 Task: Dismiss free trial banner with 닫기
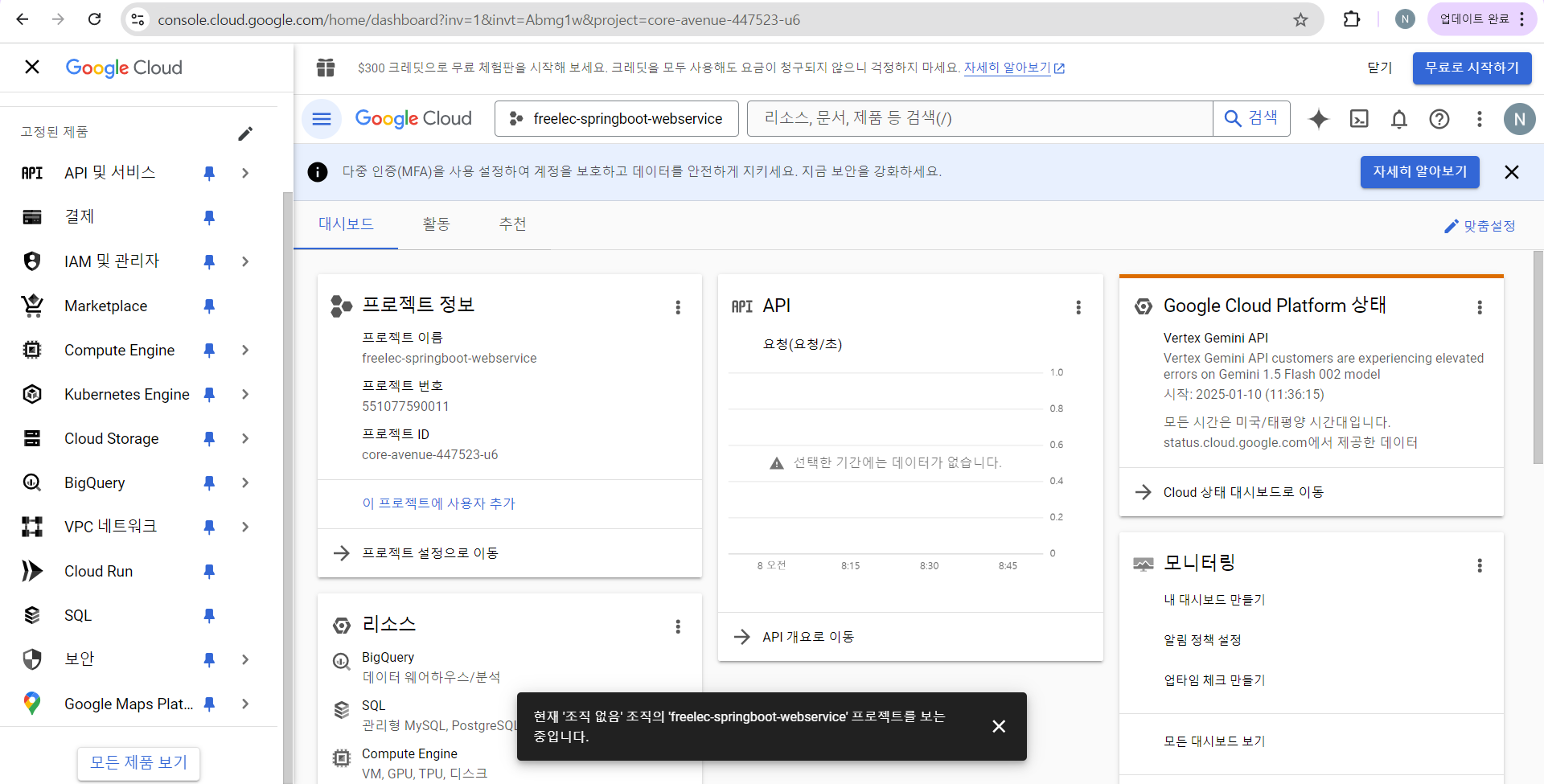(1380, 68)
